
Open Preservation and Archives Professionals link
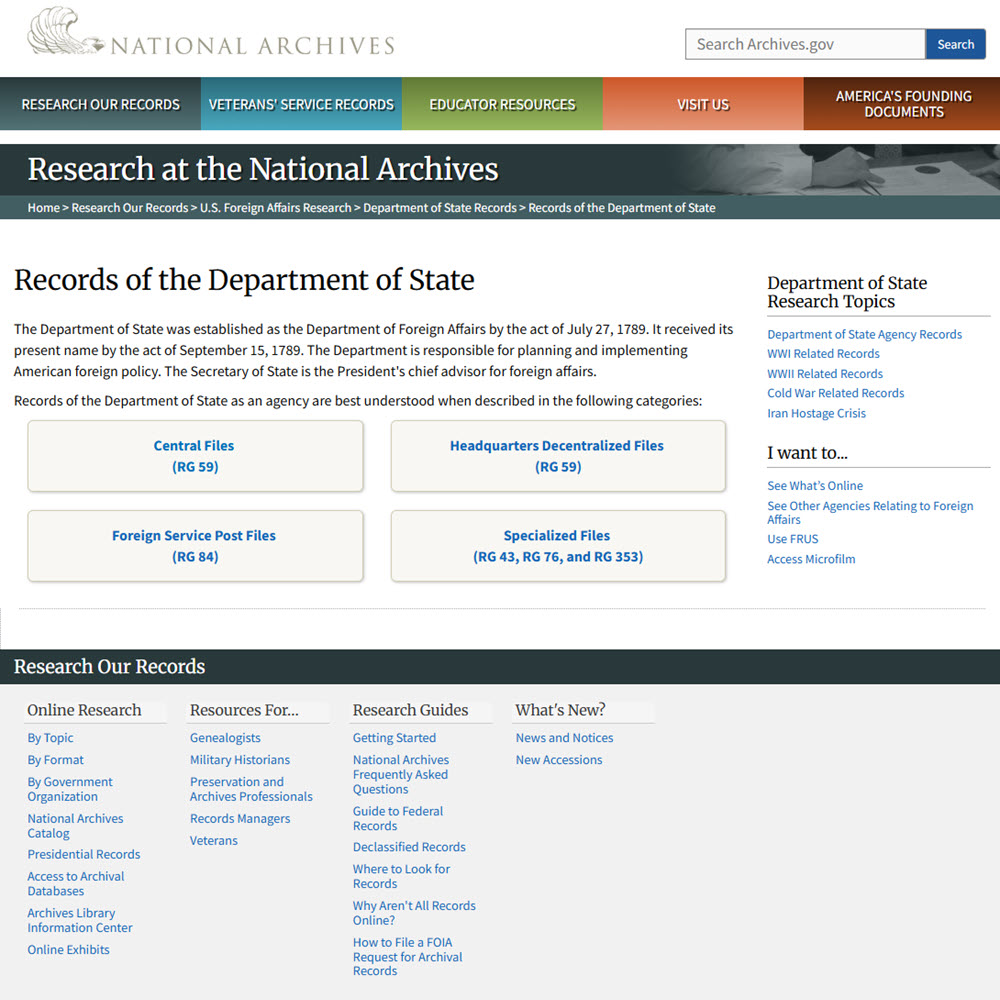click(x=251, y=789)
